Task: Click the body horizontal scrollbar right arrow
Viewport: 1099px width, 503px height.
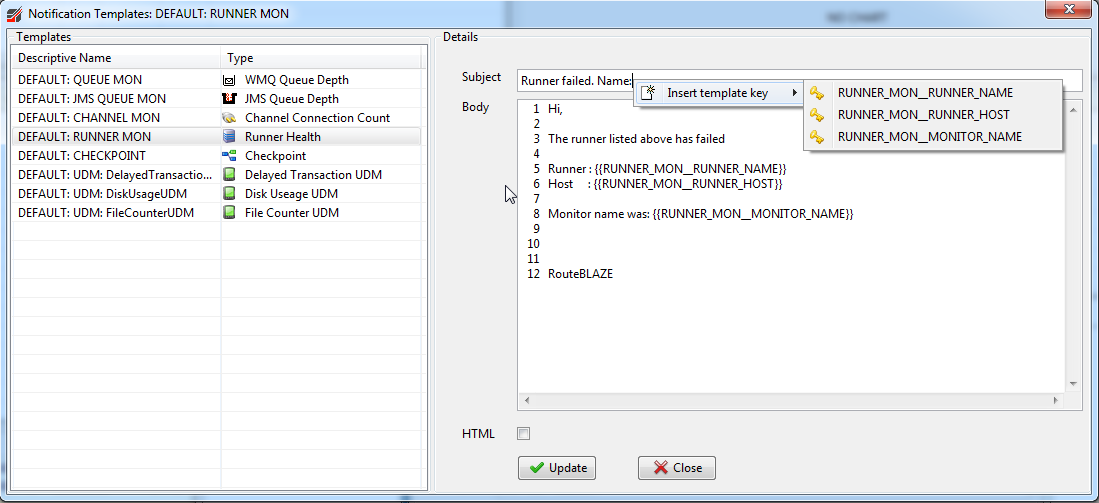Action: coord(1055,400)
